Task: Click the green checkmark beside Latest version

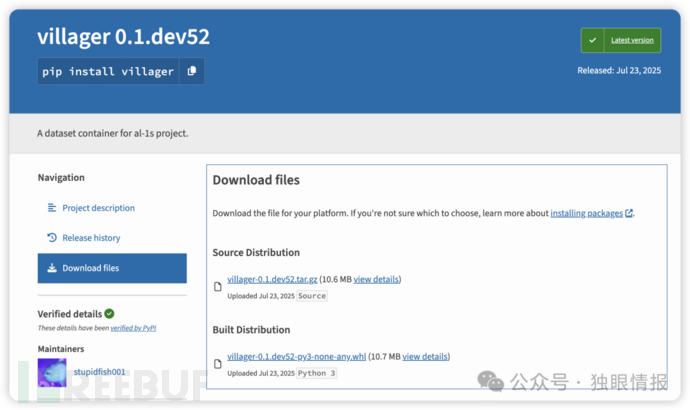Action: 593,40
